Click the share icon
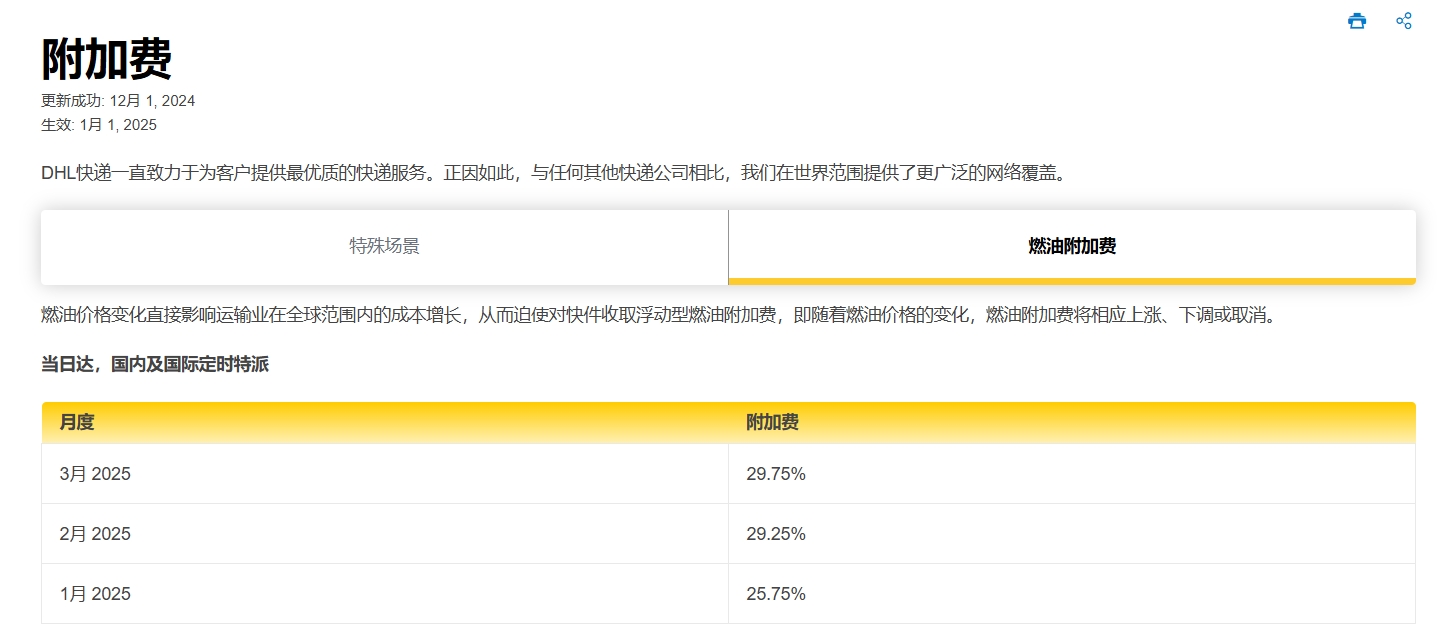The height and width of the screenshot is (635, 1437). point(1404,21)
